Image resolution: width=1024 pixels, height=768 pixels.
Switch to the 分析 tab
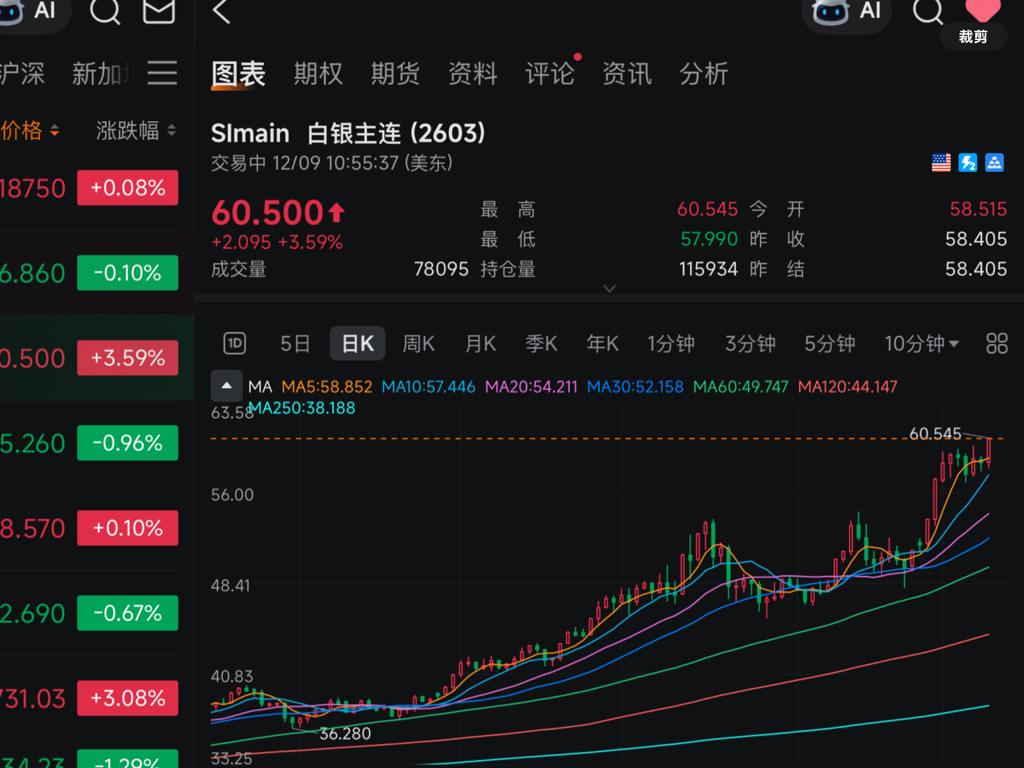pyautogui.click(x=704, y=73)
